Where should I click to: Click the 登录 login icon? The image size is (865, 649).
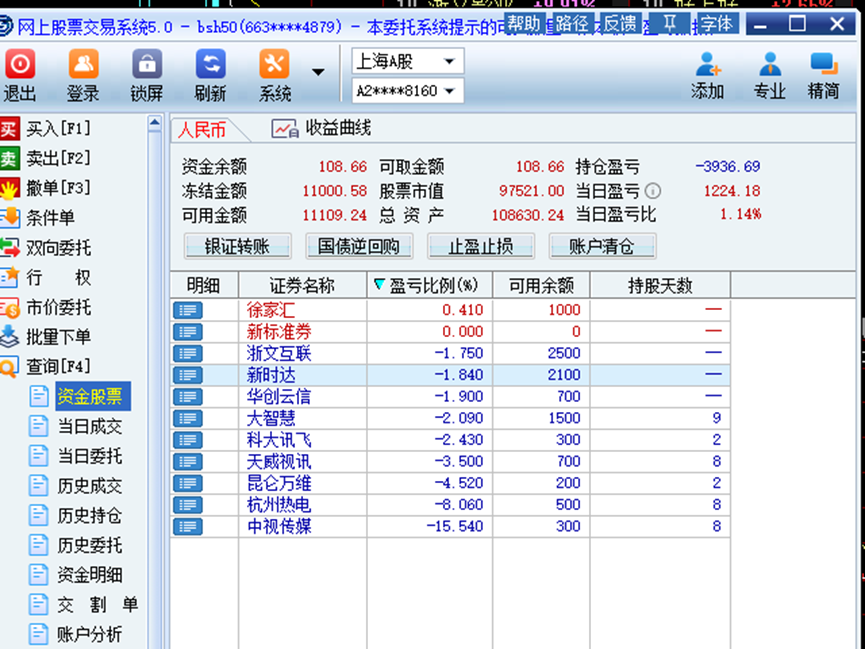pos(83,66)
